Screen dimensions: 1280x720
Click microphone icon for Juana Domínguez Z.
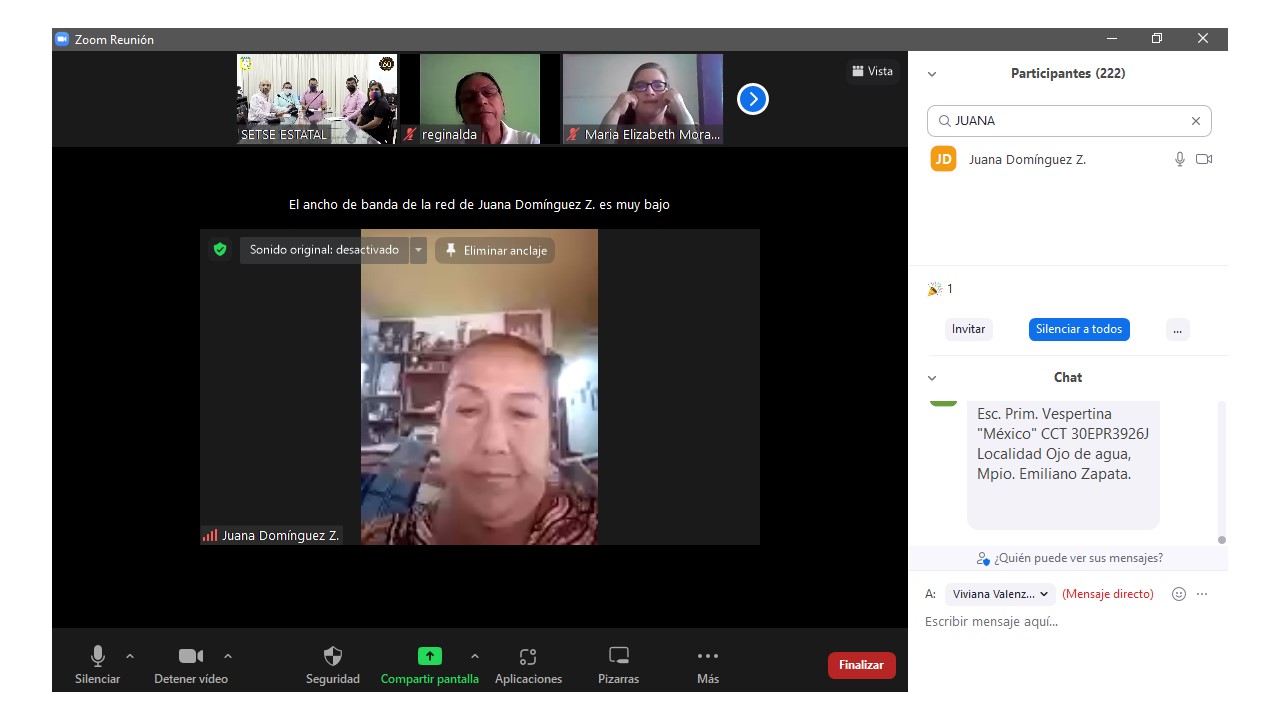coord(1180,159)
